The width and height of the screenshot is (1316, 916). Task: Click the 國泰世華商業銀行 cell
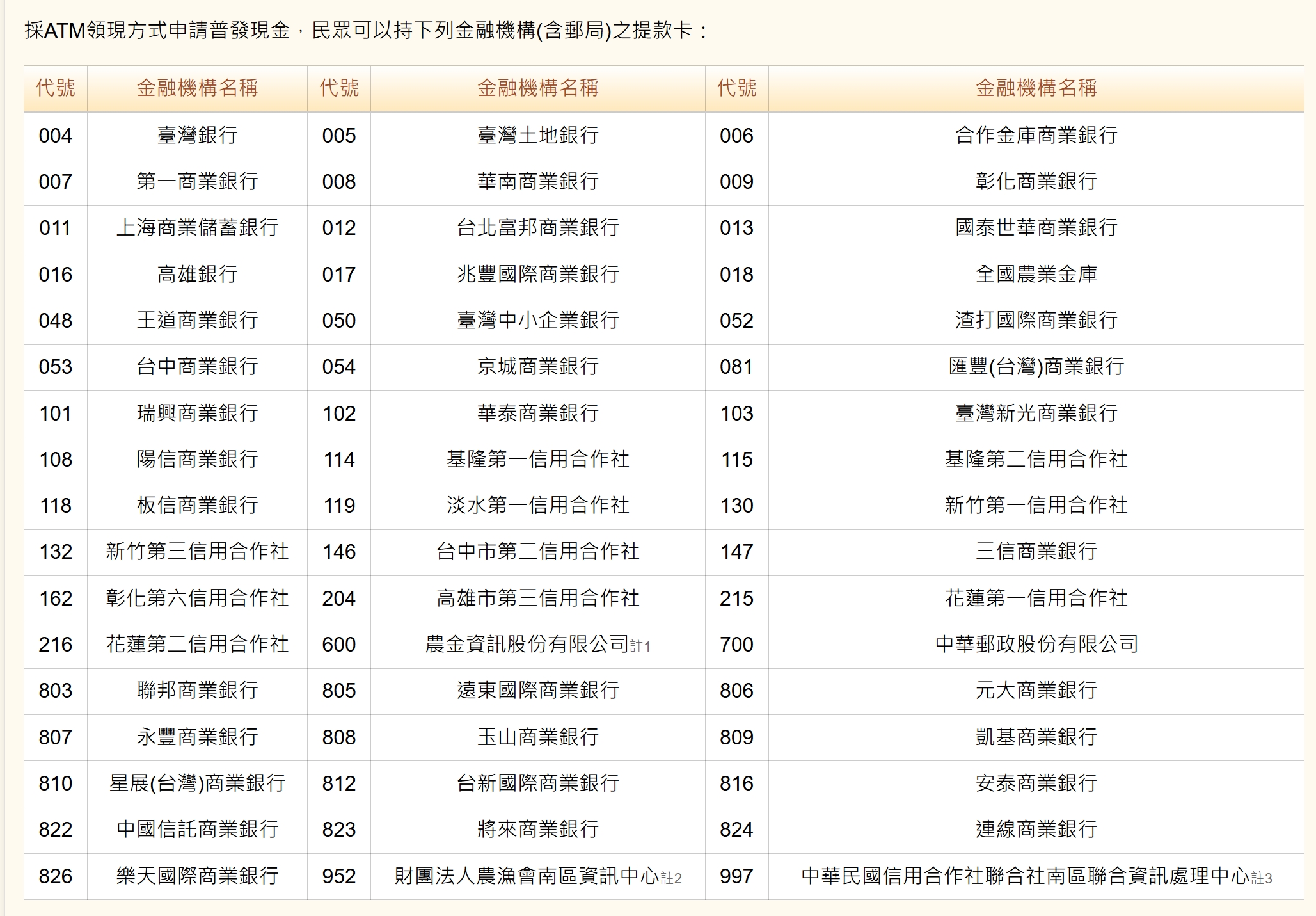(1036, 228)
